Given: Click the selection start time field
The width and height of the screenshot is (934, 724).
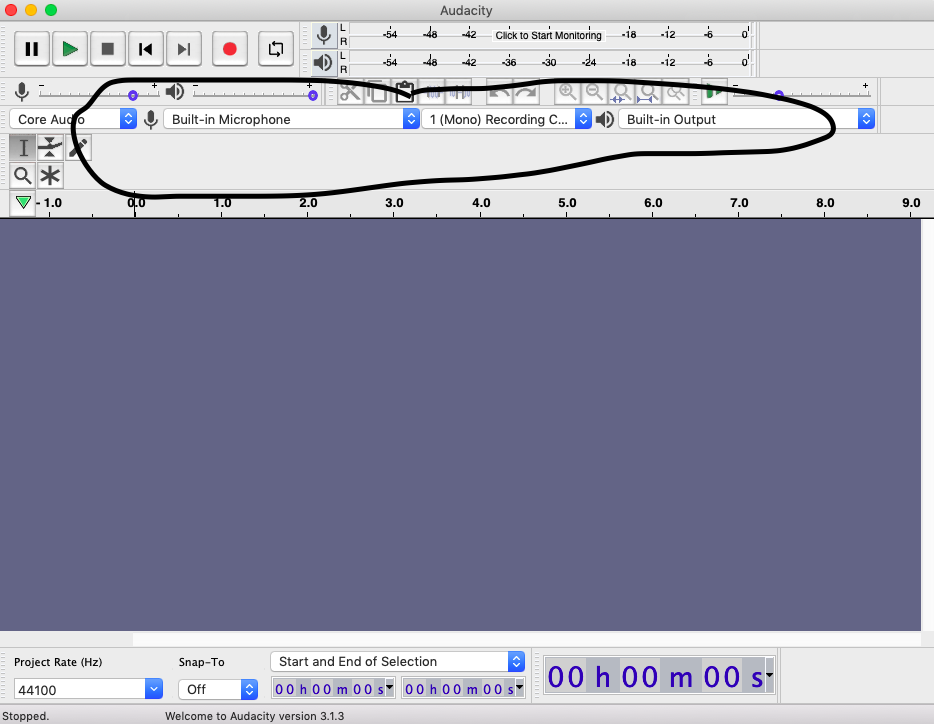Looking at the screenshot, I should coord(329,689).
